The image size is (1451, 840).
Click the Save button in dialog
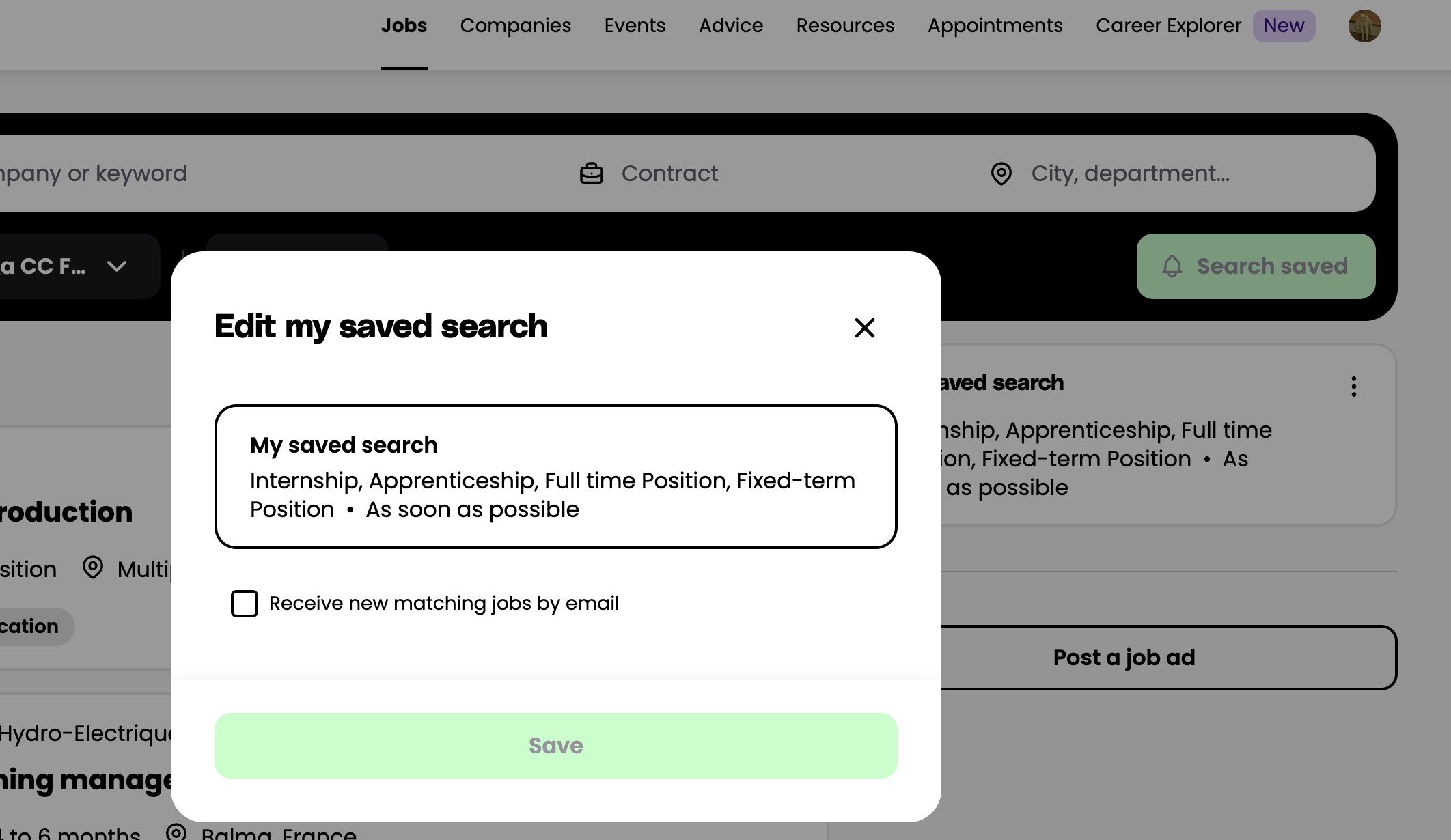click(x=555, y=746)
